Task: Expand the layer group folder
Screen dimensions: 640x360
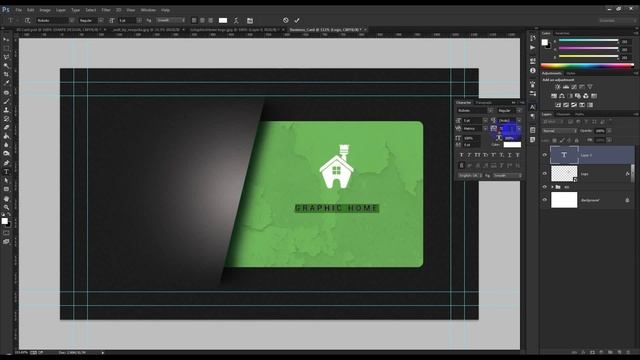Action: click(552, 187)
